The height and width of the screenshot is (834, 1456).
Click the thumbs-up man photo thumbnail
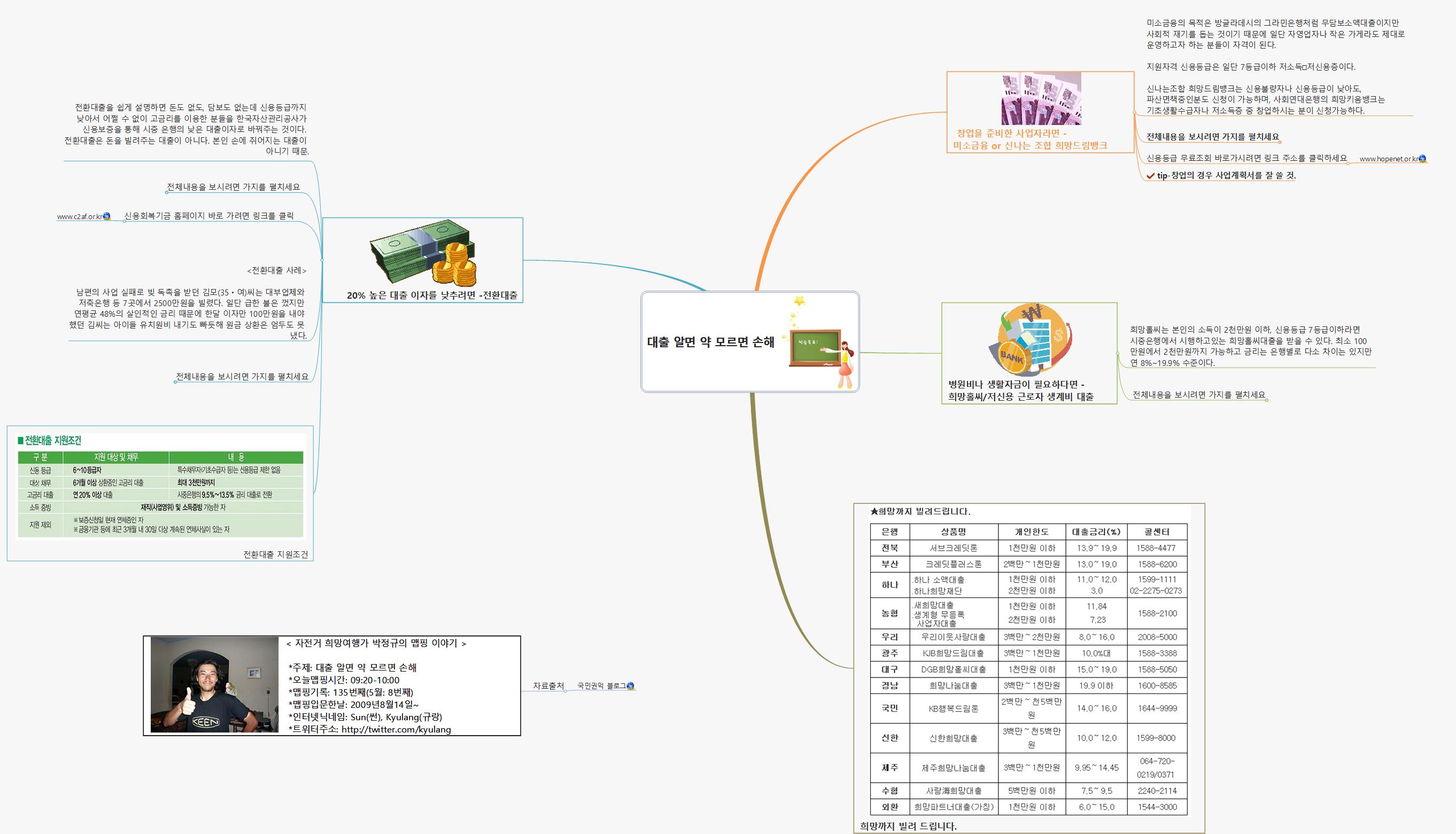[214, 684]
